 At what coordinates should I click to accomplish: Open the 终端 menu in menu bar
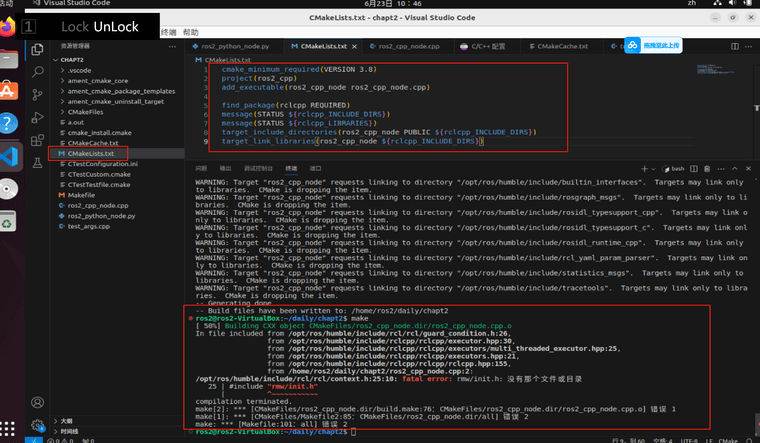[x=168, y=32]
